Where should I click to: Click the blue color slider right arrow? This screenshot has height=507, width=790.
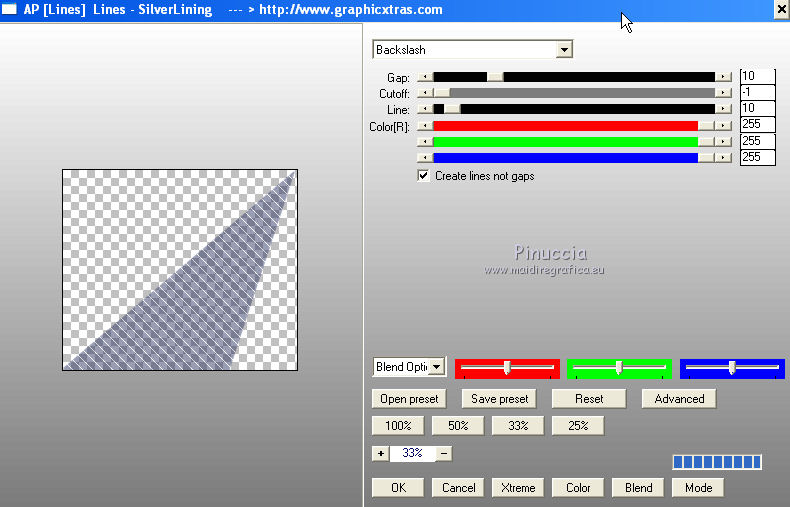pyautogui.click(x=723, y=158)
